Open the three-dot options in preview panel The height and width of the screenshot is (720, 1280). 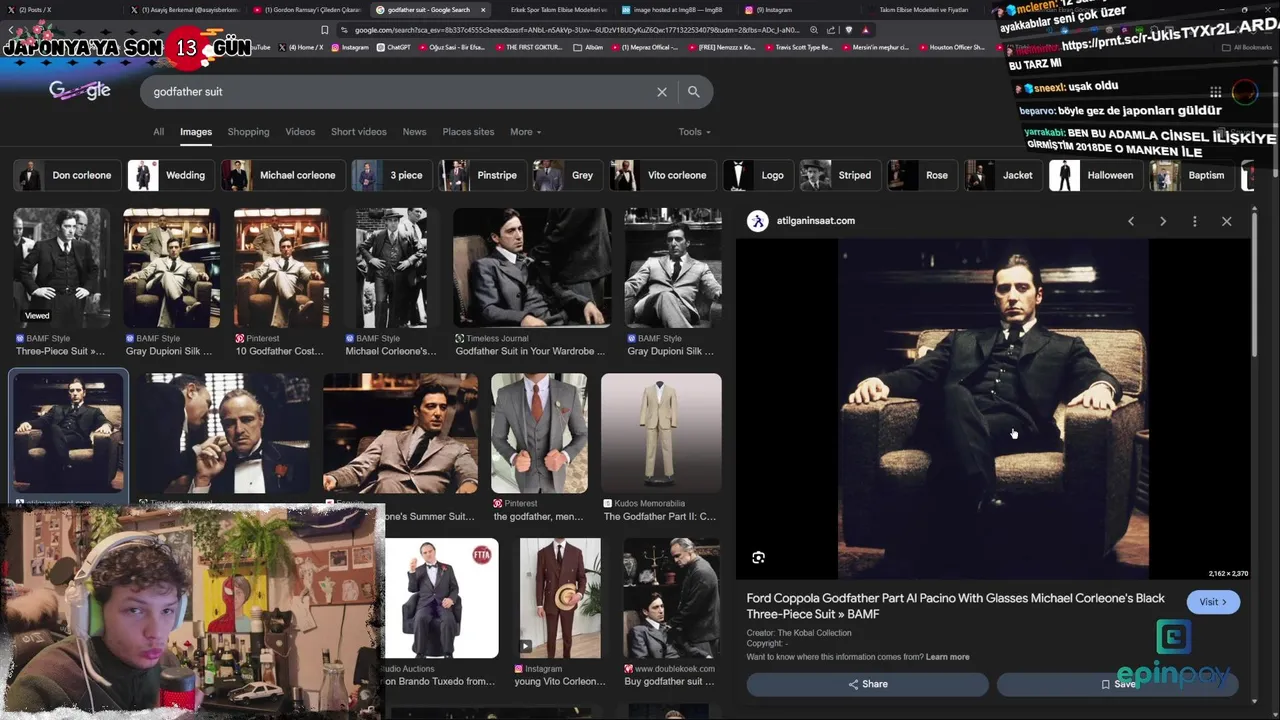point(1194,221)
